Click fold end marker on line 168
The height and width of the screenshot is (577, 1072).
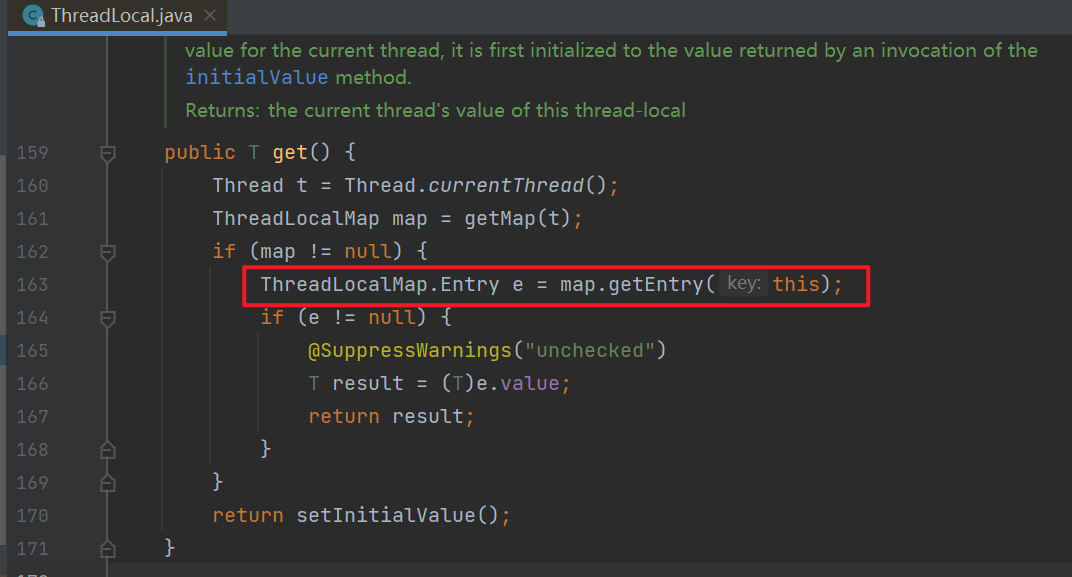(x=108, y=450)
